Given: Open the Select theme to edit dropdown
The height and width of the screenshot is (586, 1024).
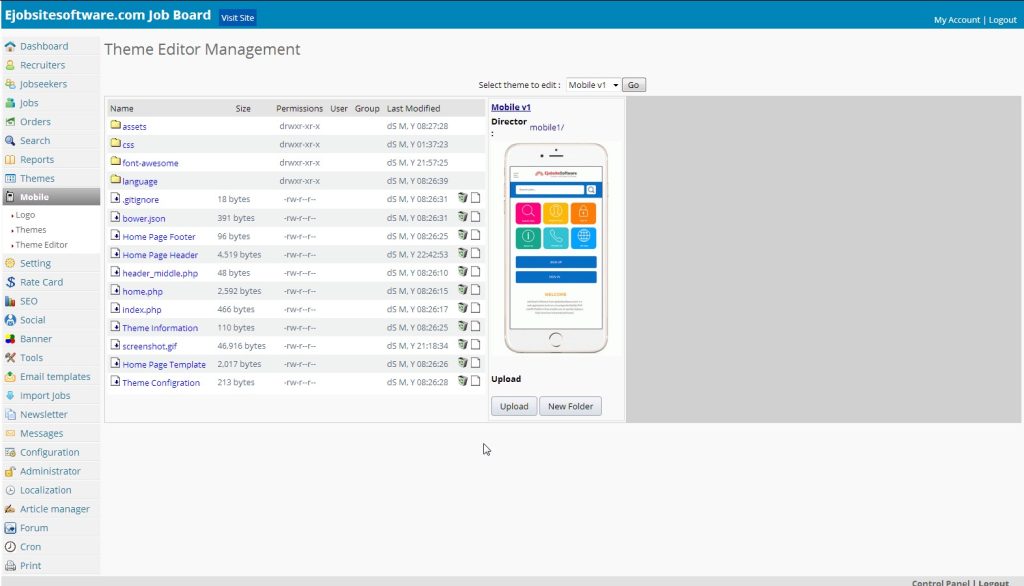Looking at the screenshot, I should click(593, 85).
